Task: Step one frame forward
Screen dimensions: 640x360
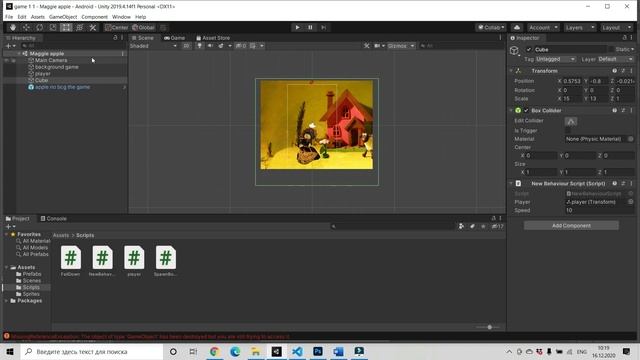Action: point(323,27)
